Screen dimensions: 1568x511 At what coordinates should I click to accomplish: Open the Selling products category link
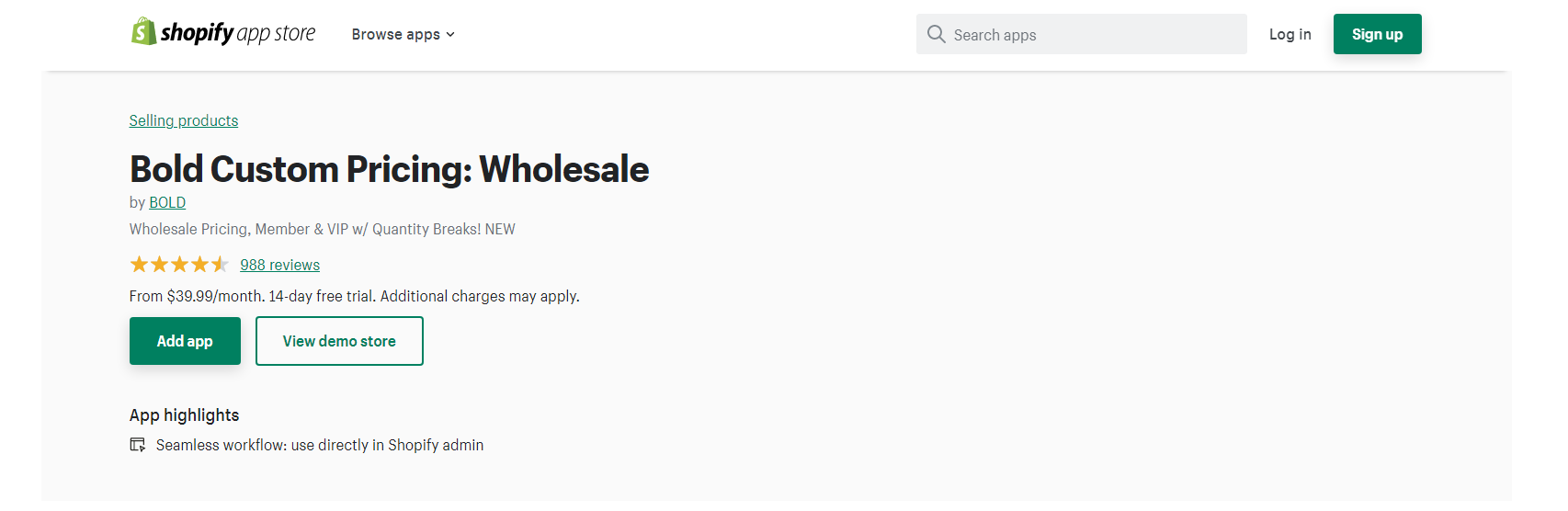(184, 120)
